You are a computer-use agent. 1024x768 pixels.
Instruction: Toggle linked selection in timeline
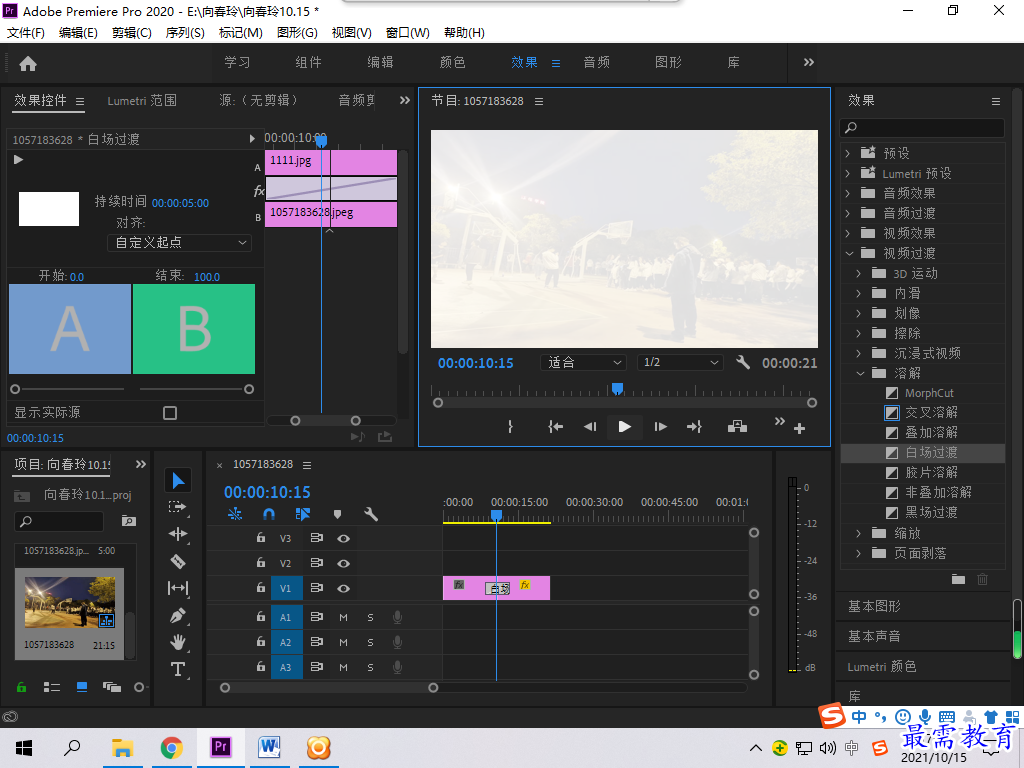coord(302,514)
